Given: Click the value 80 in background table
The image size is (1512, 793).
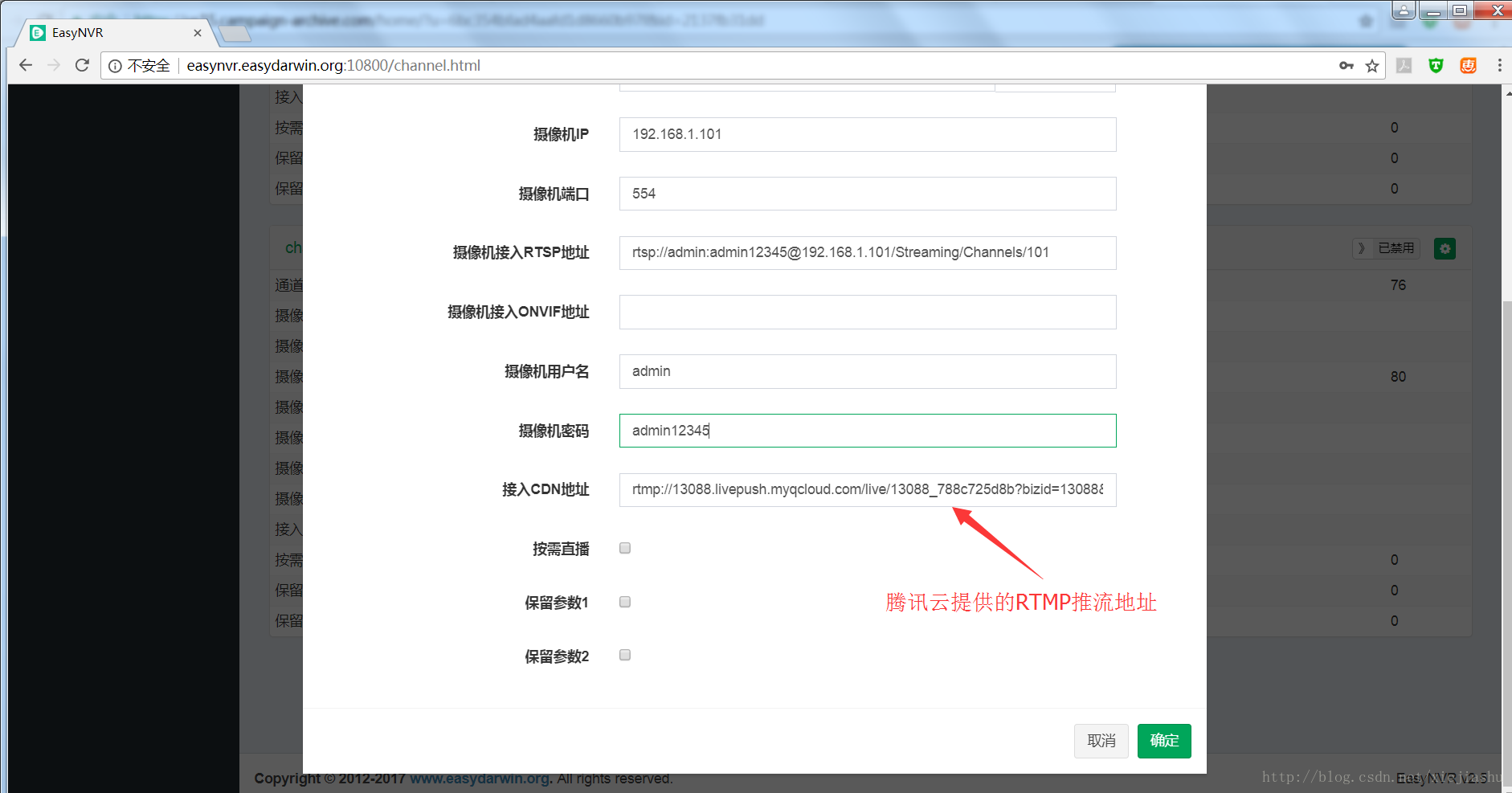Looking at the screenshot, I should click(x=1398, y=377).
